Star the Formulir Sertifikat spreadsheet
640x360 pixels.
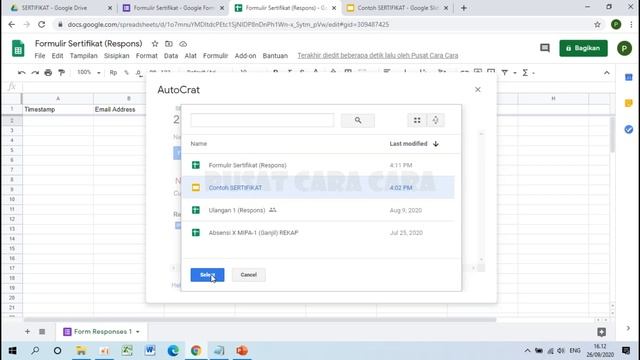tap(155, 44)
